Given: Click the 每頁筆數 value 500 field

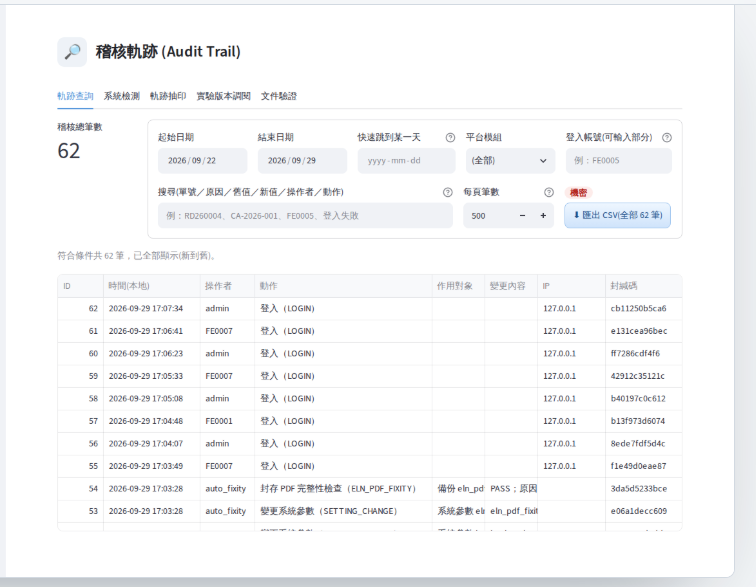Looking at the screenshot, I should pos(488,216).
